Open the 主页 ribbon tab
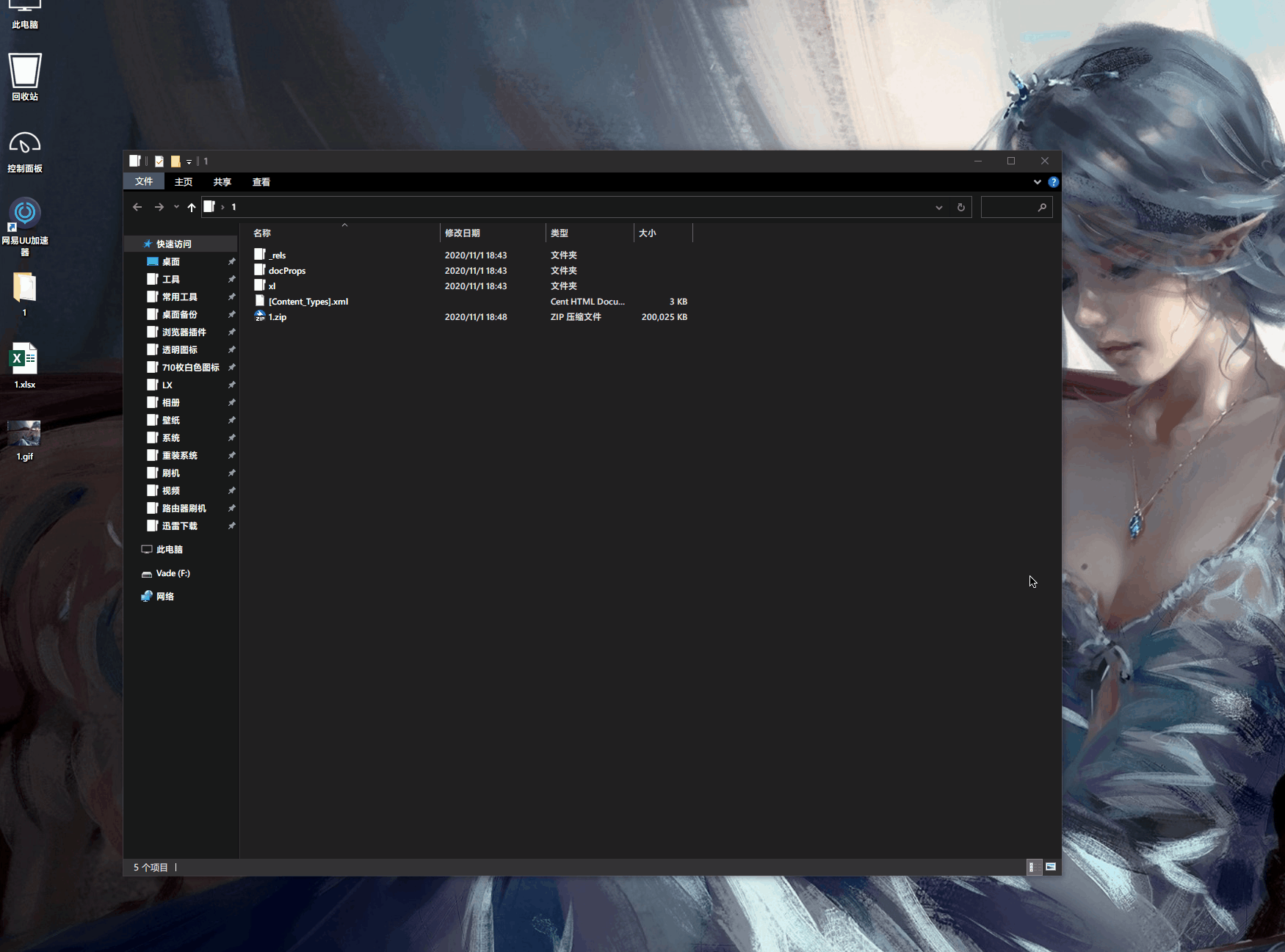The height and width of the screenshot is (952, 1285). point(184,182)
